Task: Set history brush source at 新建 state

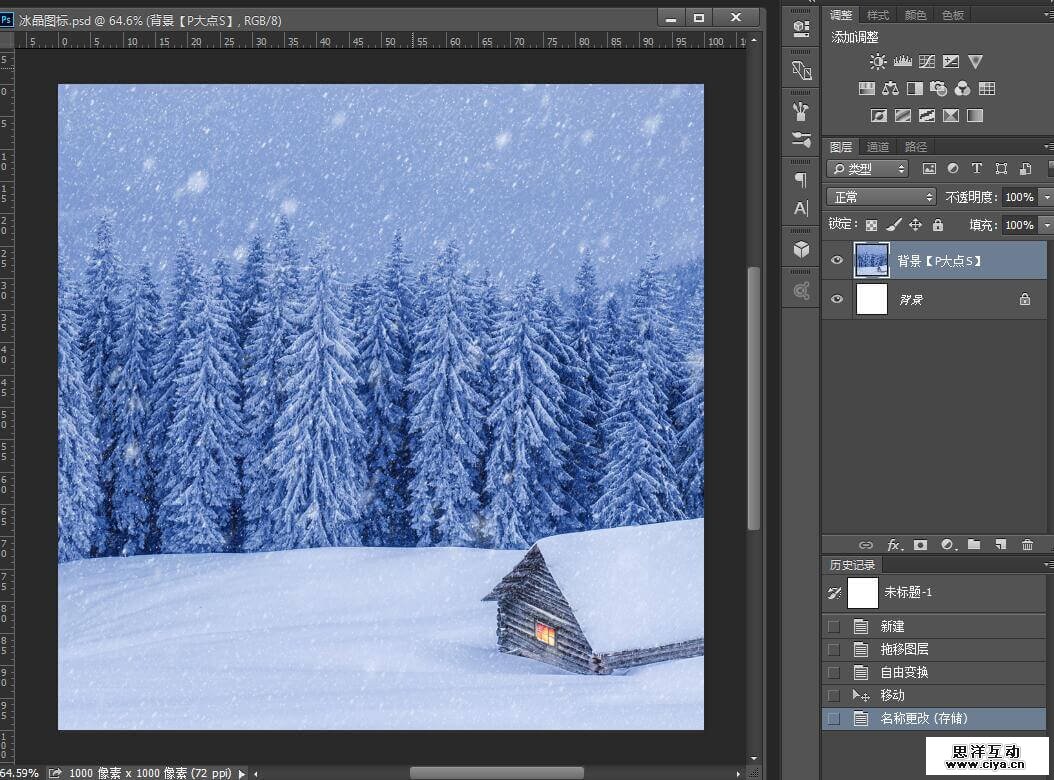Action: (833, 626)
